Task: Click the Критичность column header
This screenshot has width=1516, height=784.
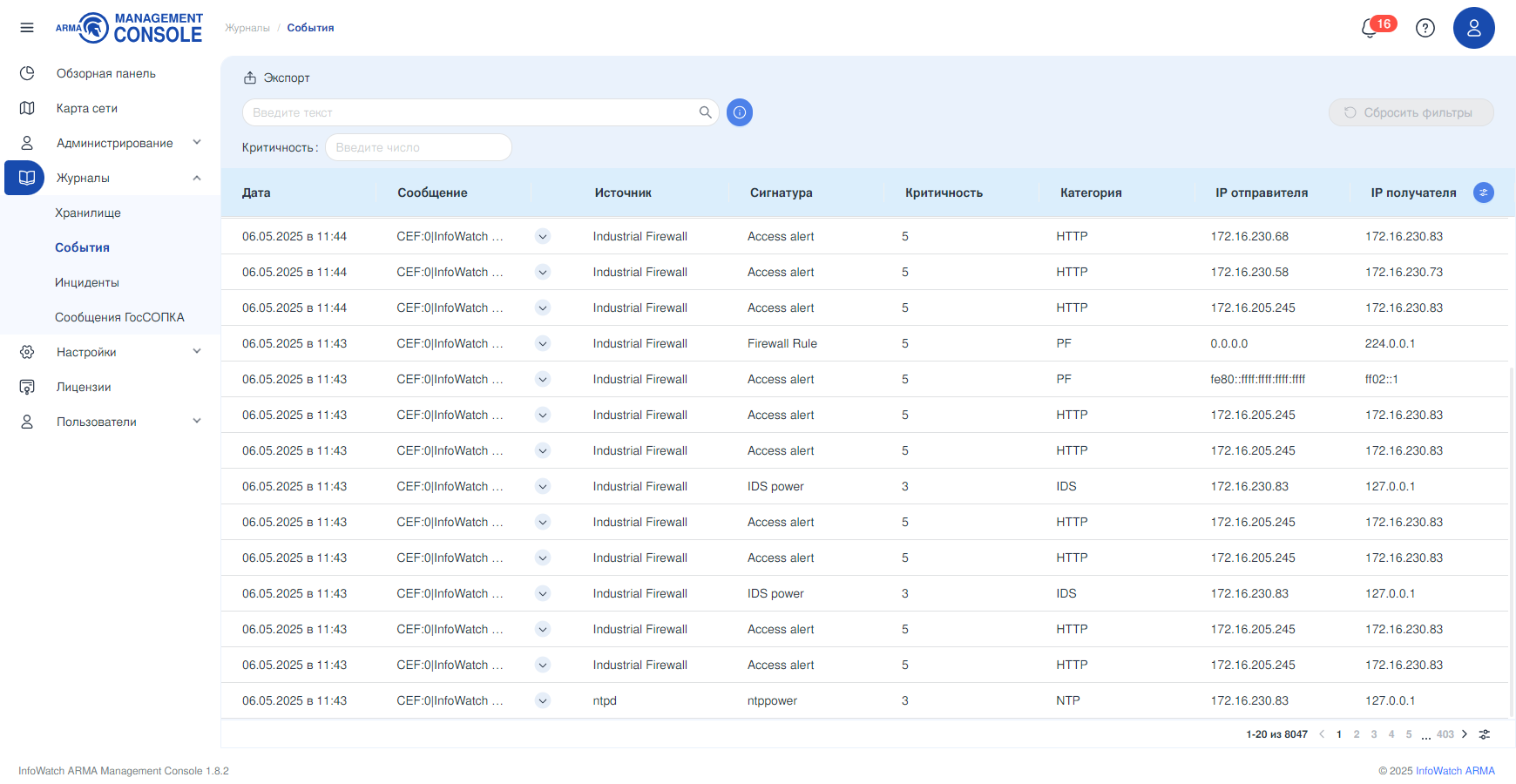Action: (944, 193)
